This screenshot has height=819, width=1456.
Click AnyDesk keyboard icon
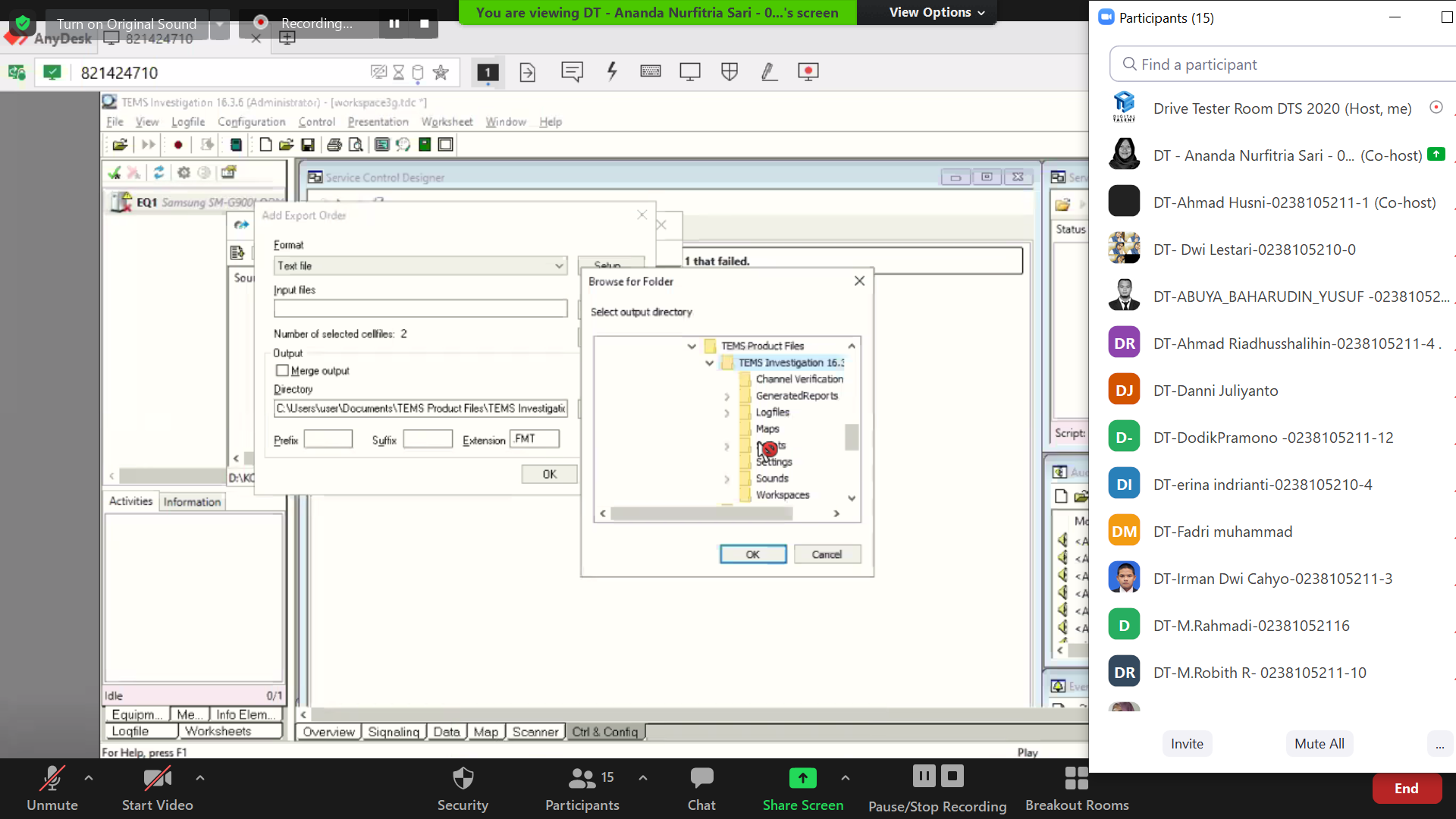click(x=650, y=72)
